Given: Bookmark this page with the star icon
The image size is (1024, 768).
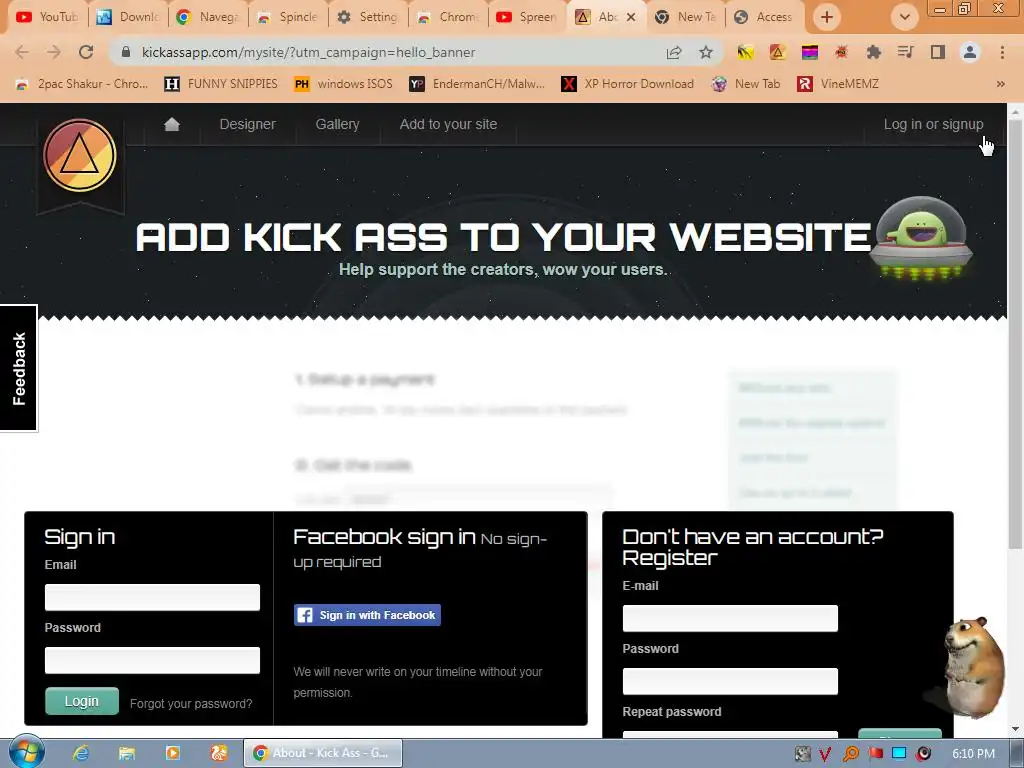Looking at the screenshot, I should (706, 52).
